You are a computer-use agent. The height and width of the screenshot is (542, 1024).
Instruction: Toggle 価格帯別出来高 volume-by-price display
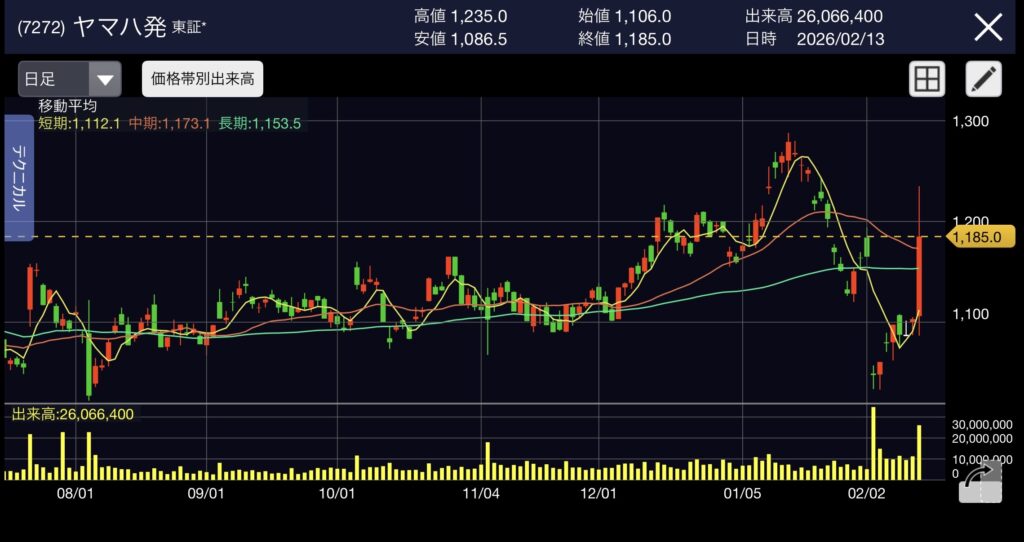pos(202,79)
